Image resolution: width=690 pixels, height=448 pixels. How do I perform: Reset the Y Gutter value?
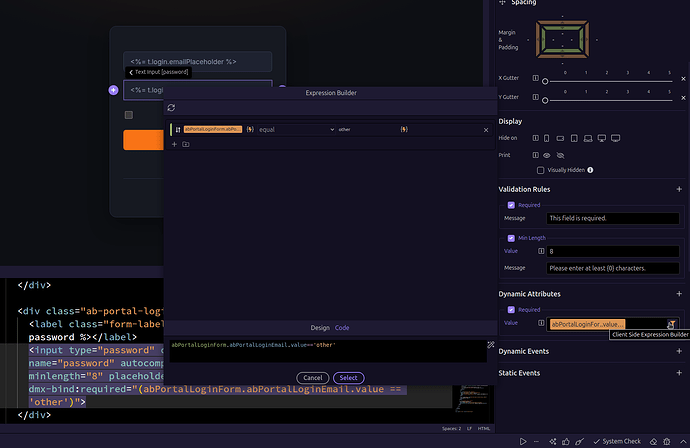(683, 98)
